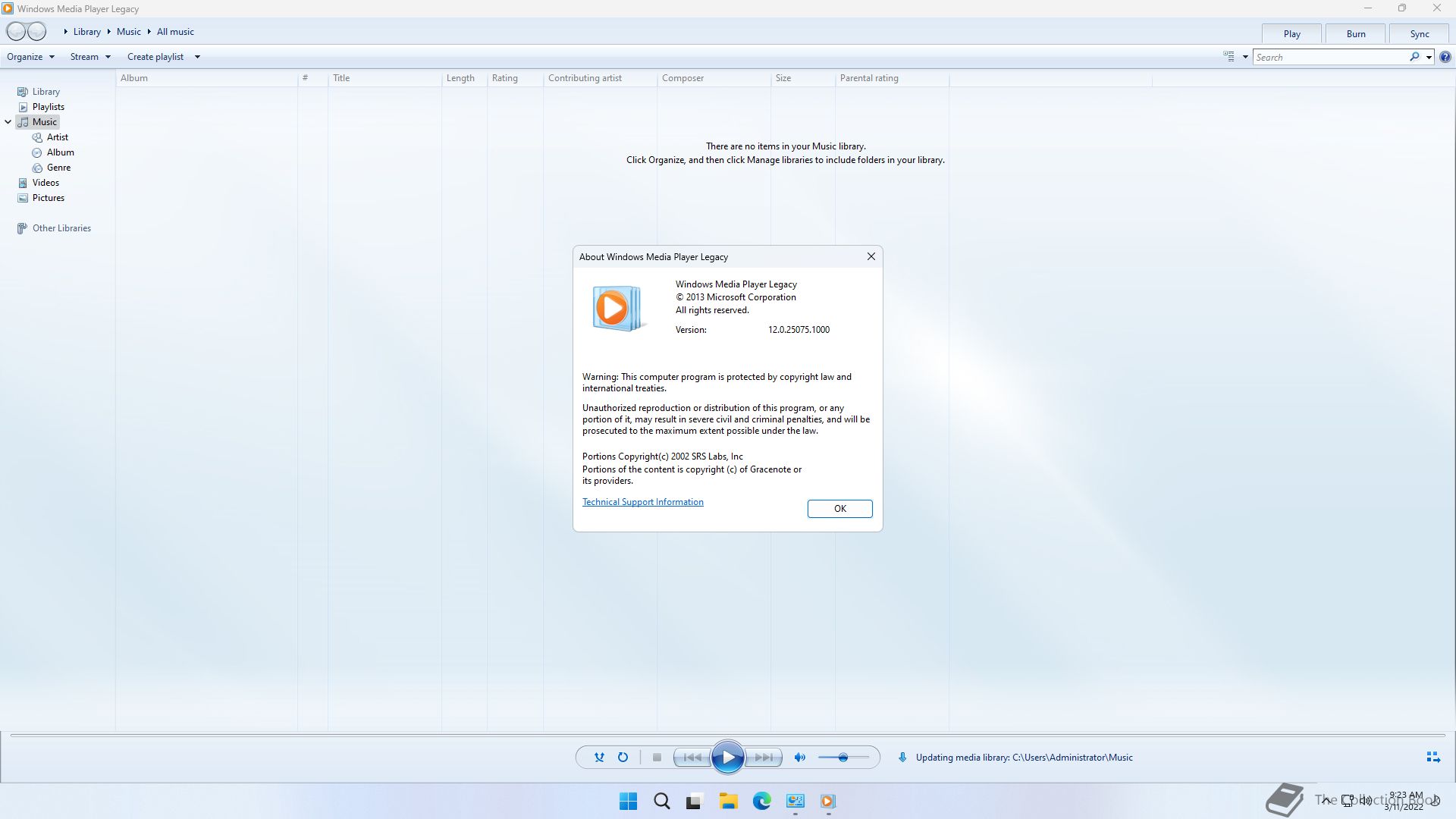Viewport: 1456px width, 819px height.
Task: Click the Next track button
Action: [x=764, y=757]
